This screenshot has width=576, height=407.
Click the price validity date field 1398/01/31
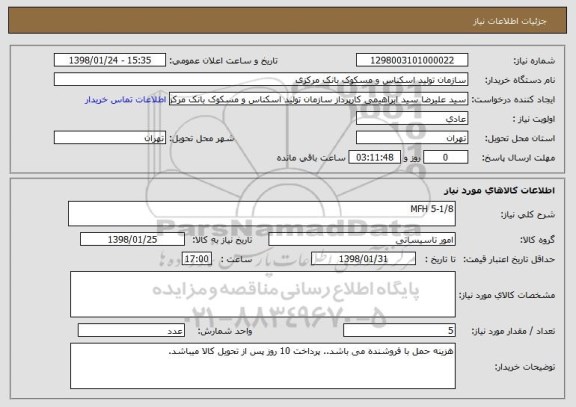click(363, 259)
